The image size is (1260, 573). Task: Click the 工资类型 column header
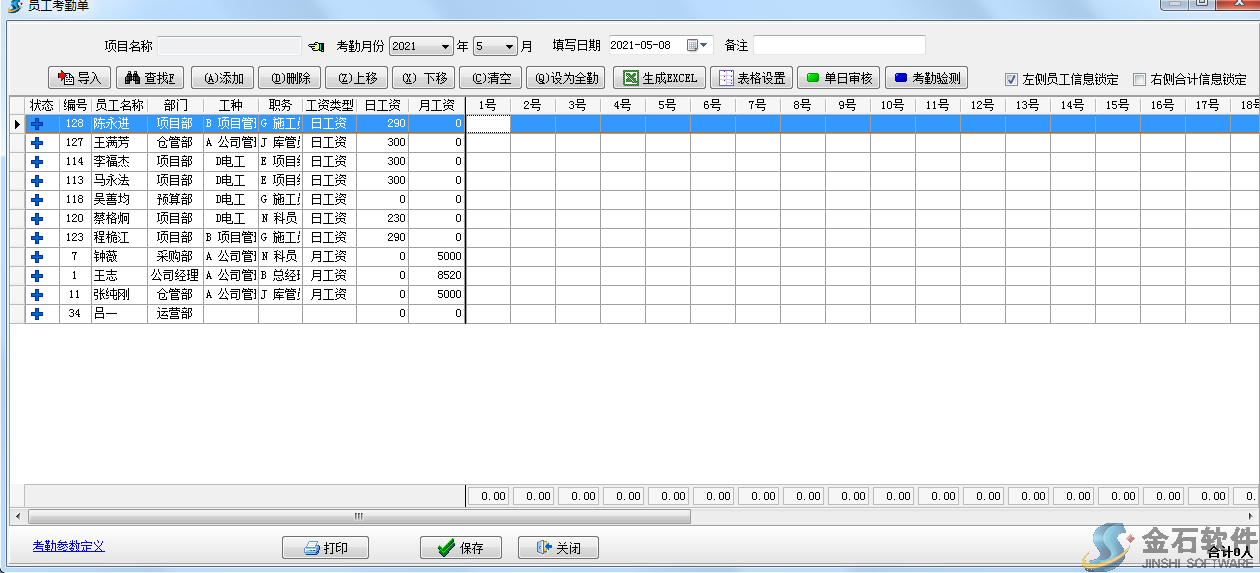tap(329, 105)
